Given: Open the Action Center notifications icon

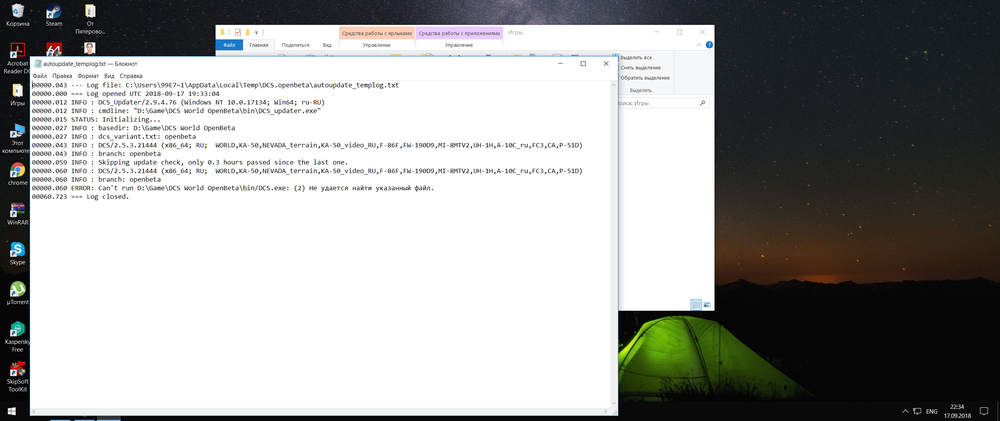Looking at the screenshot, I should point(983,411).
